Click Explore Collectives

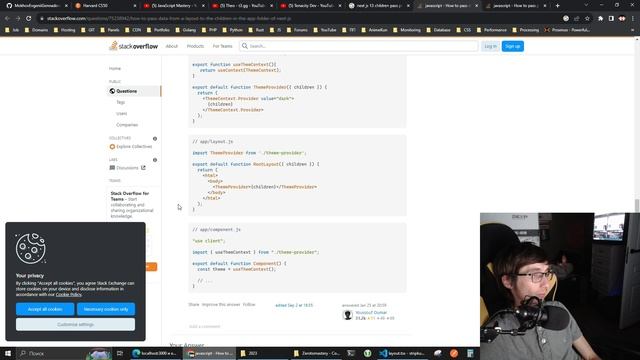(x=131, y=147)
